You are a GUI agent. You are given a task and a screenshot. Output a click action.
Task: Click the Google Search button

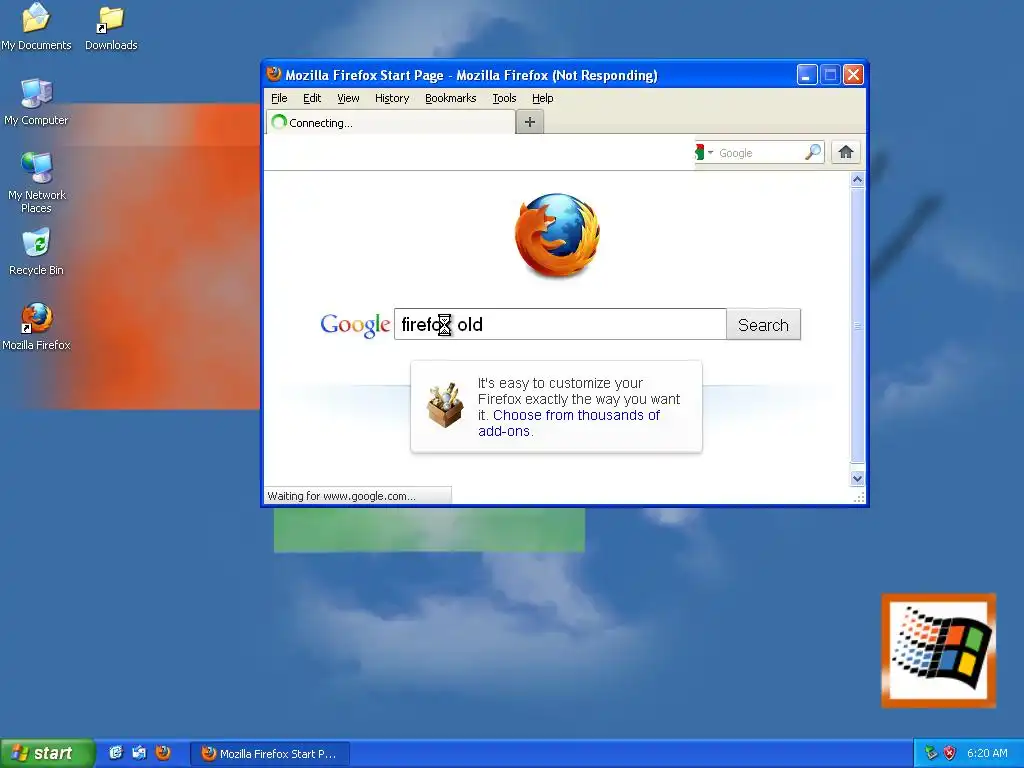click(763, 325)
